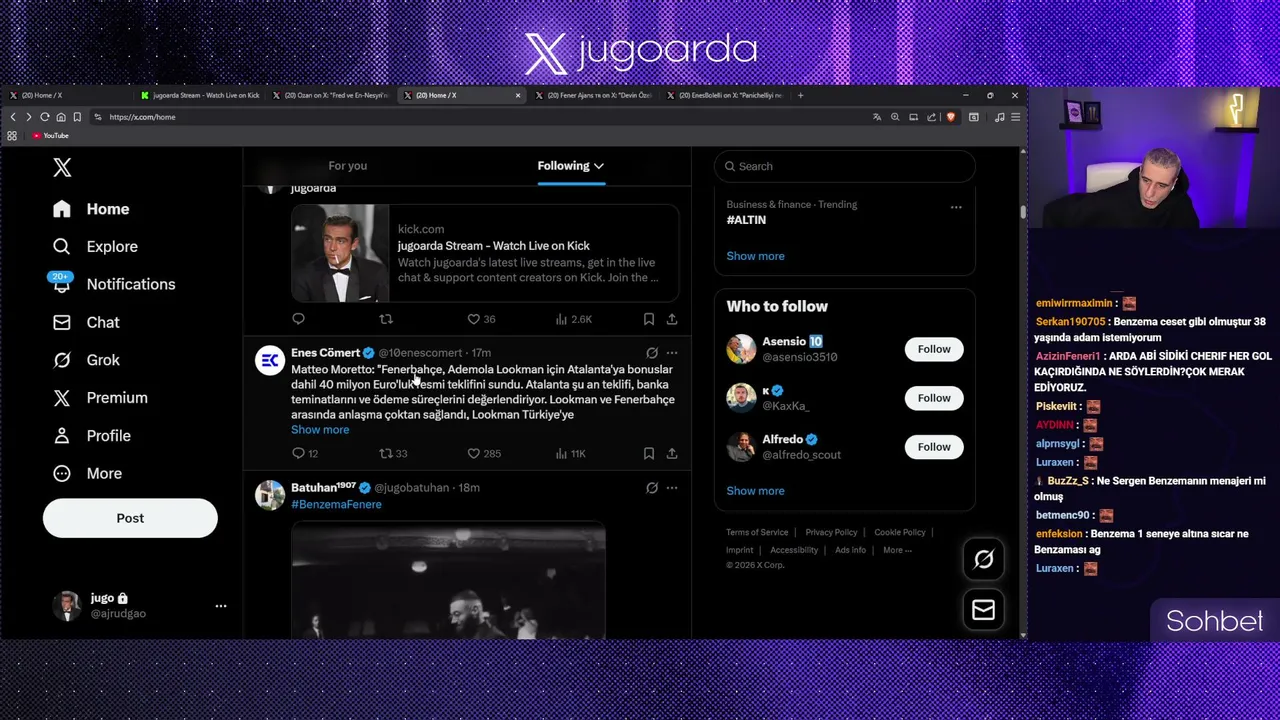The image size is (1280, 720).
Task: Open the video thumbnail in Batuhan's post
Action: coord(448,580)
